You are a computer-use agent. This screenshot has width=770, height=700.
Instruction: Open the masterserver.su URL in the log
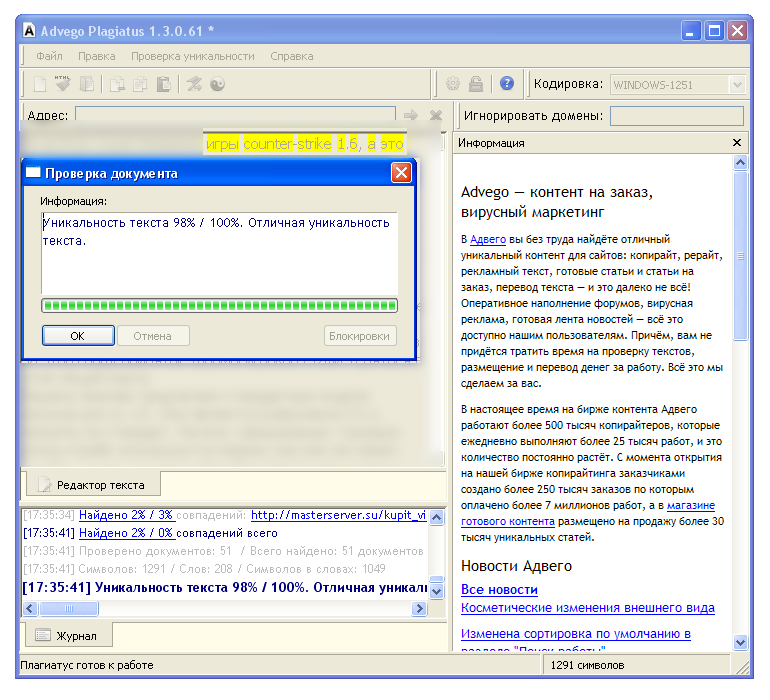(x=338, y=515)
